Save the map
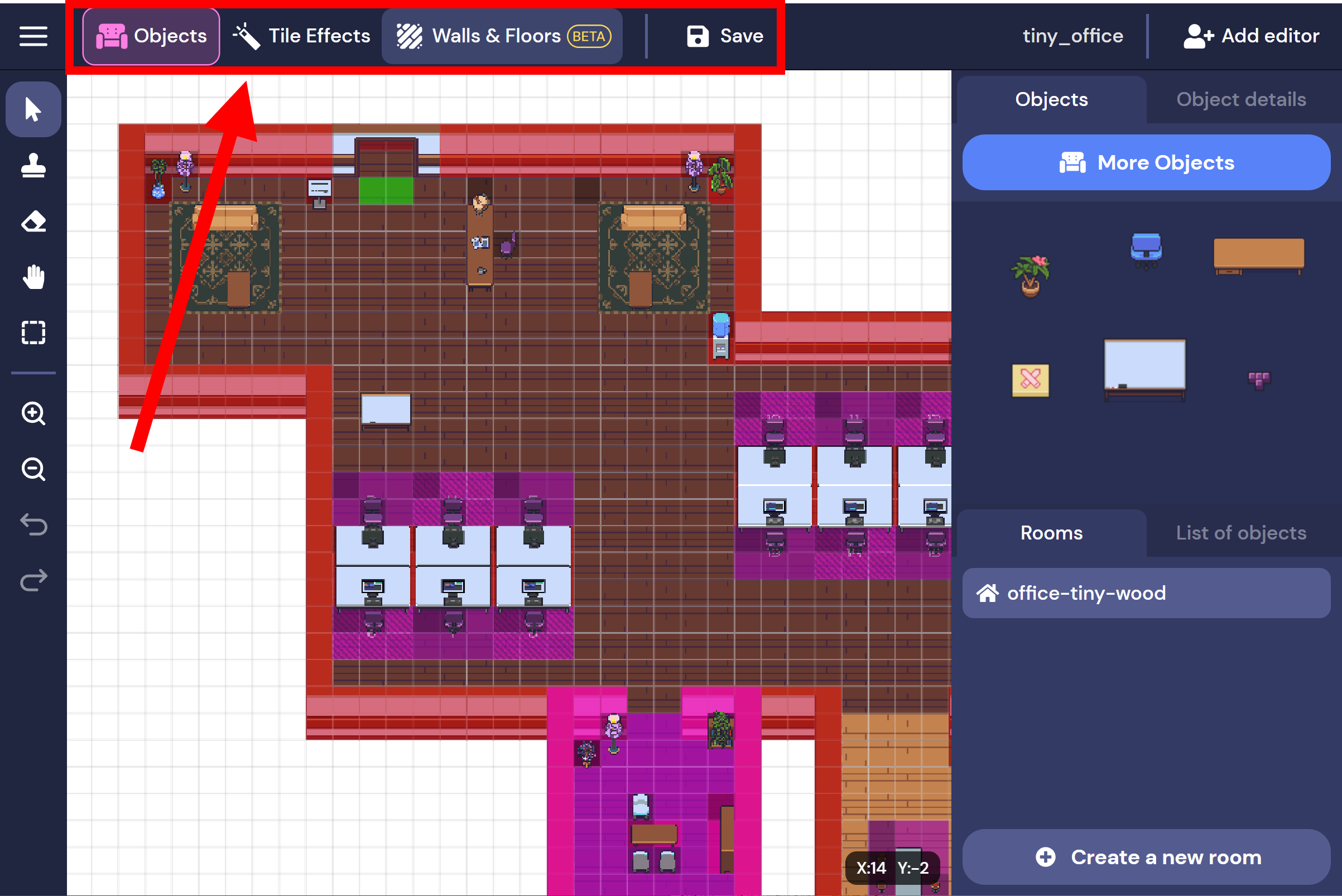This screenshot has height=896, width=1342. [x=724, y=36]
